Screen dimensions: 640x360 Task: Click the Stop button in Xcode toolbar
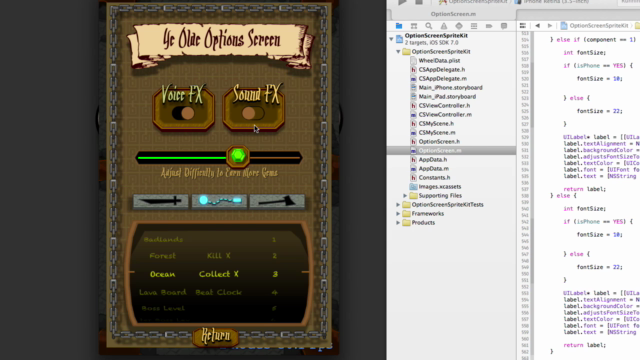coord(419,2)
